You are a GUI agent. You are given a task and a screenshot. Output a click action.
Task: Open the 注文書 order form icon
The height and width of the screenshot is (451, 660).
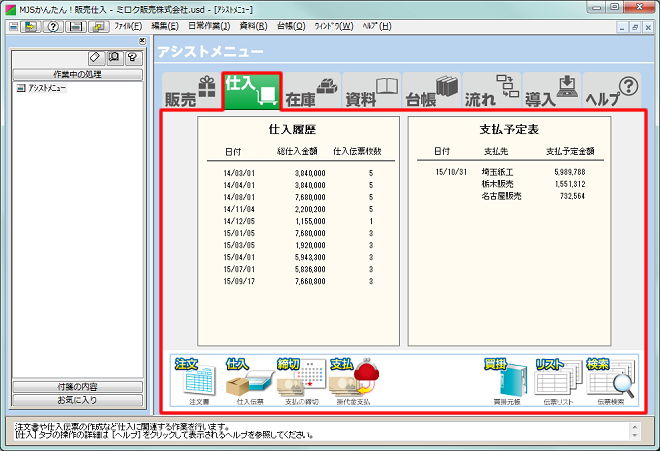click(196, 381)
